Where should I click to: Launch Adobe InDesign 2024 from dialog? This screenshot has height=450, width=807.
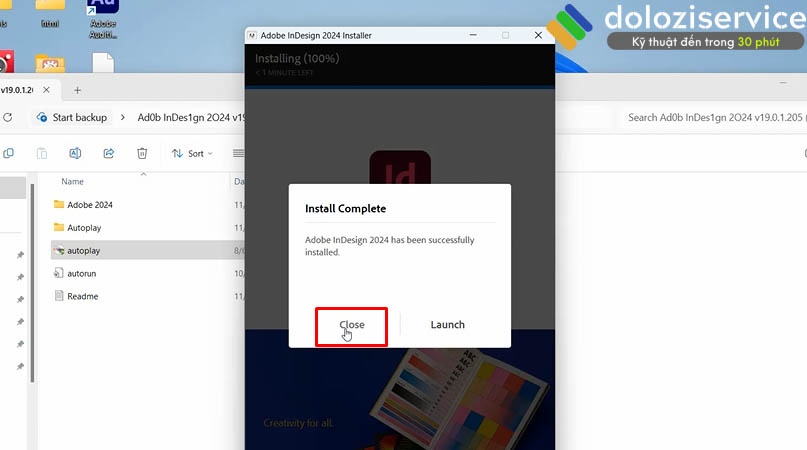point(447,324)
